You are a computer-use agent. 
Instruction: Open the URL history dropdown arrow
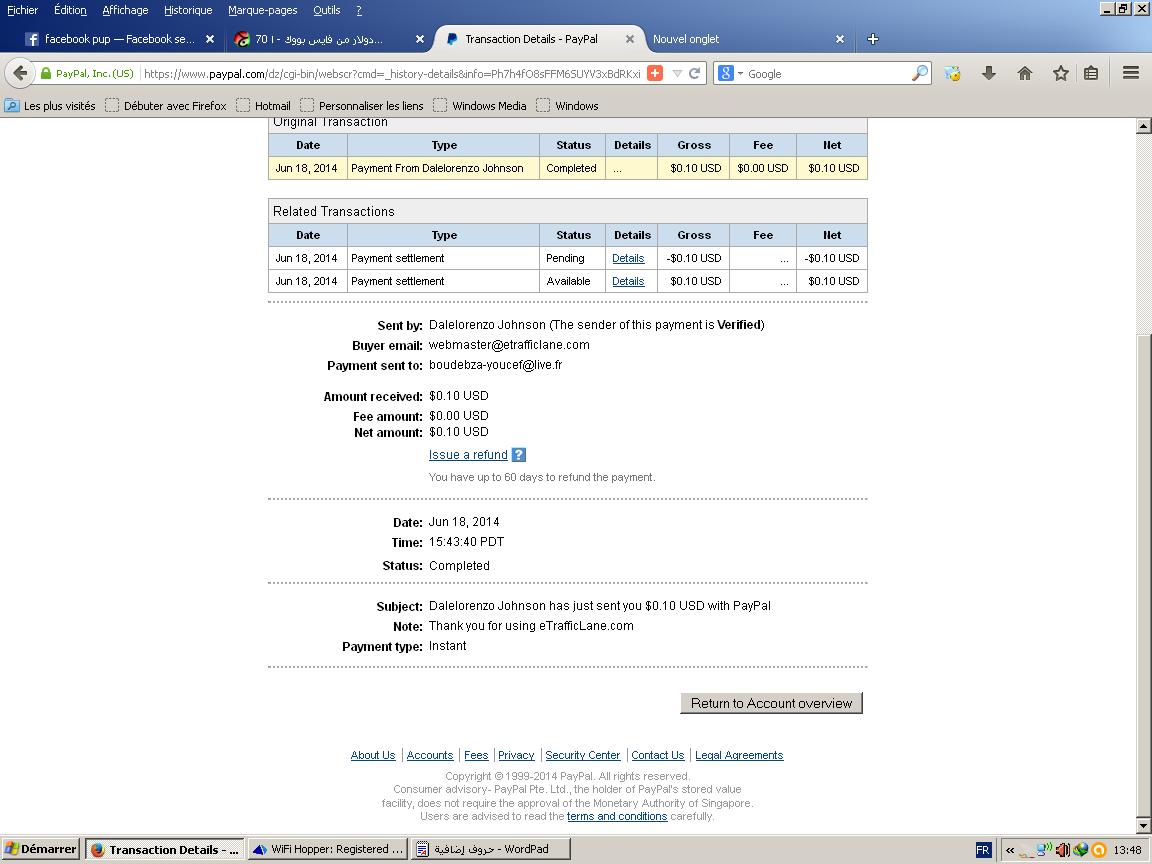(x=677, y=73)
